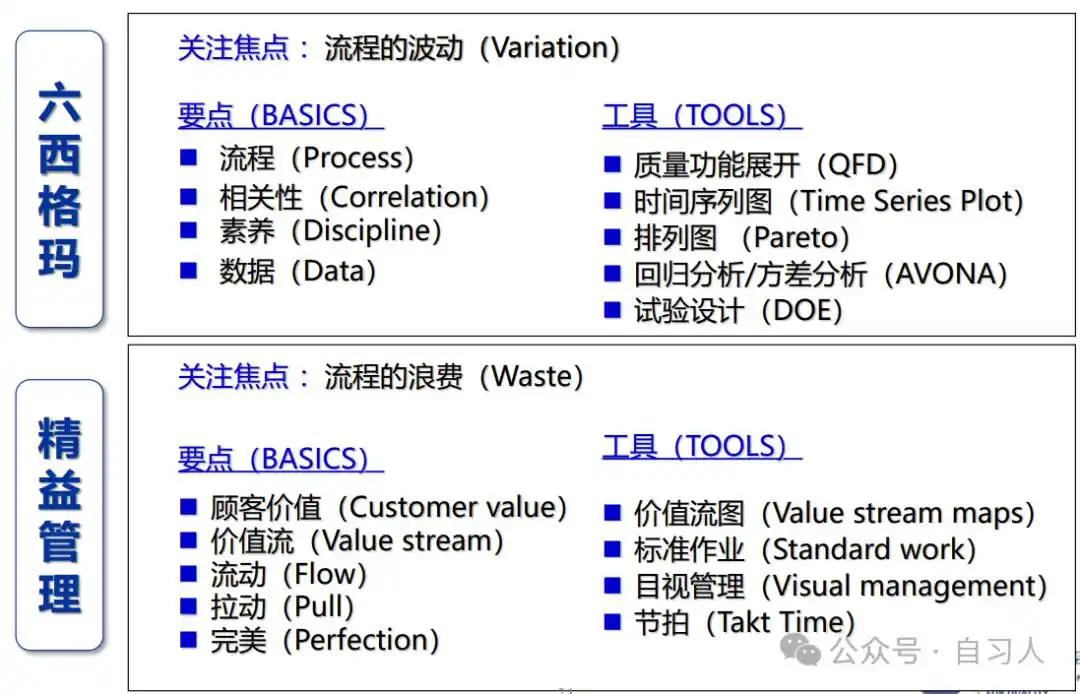Click the 试验设计 (DOE) item

pos(738,311)
